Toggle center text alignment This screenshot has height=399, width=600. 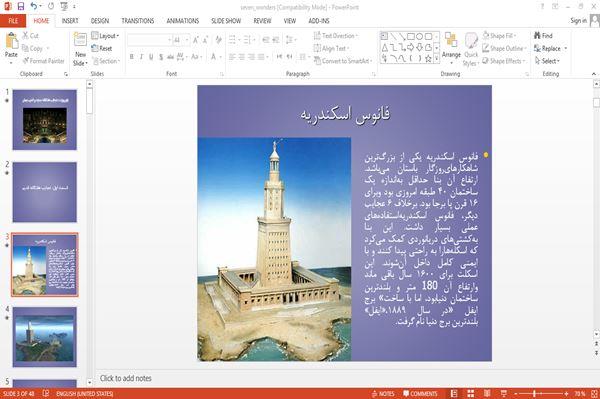click(241, 57)
